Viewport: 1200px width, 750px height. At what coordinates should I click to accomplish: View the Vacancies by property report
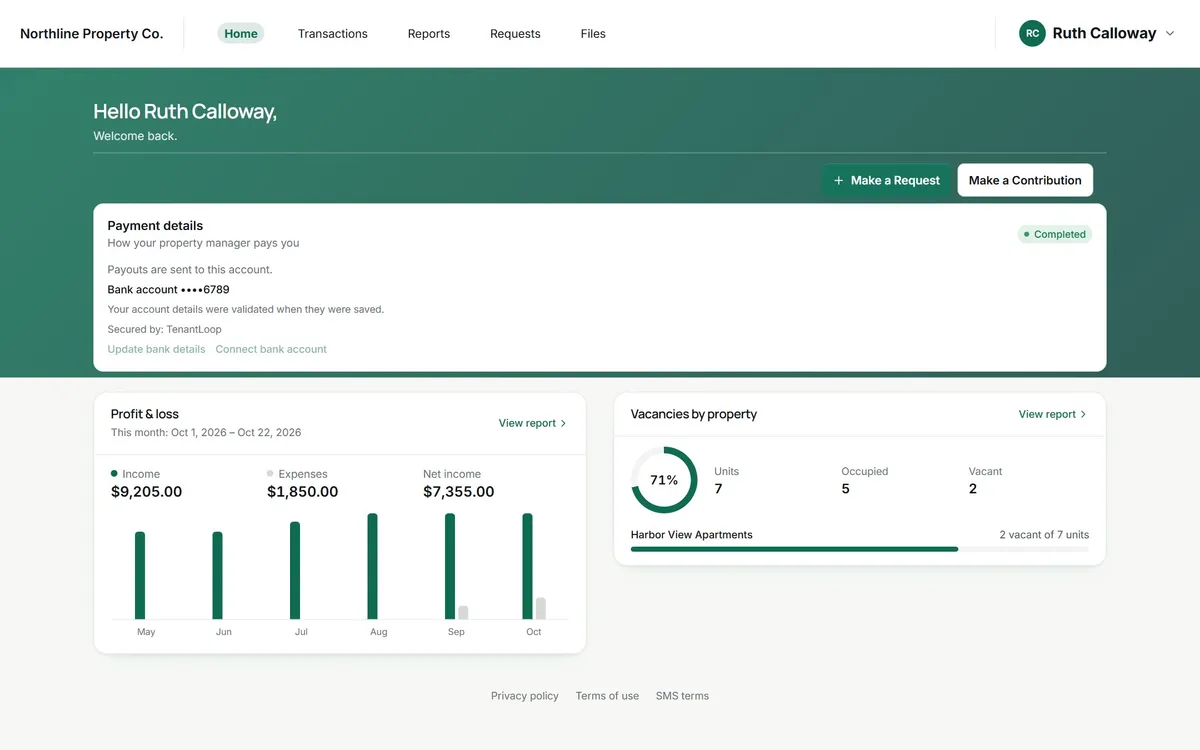point(1053,414)
